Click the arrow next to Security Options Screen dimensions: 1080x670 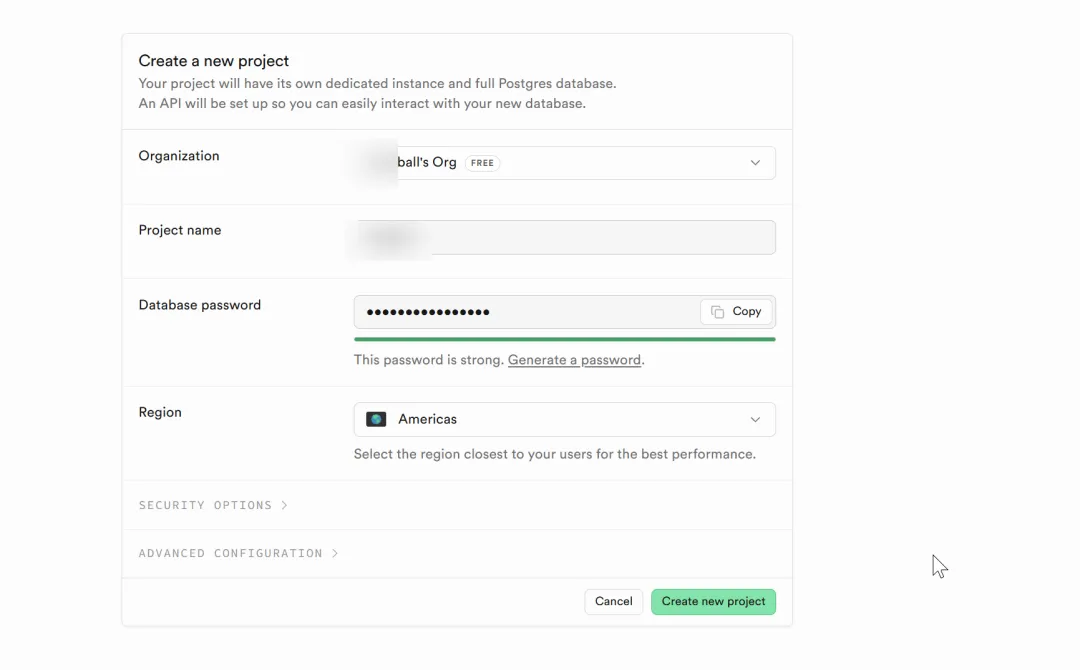point(284,505)
